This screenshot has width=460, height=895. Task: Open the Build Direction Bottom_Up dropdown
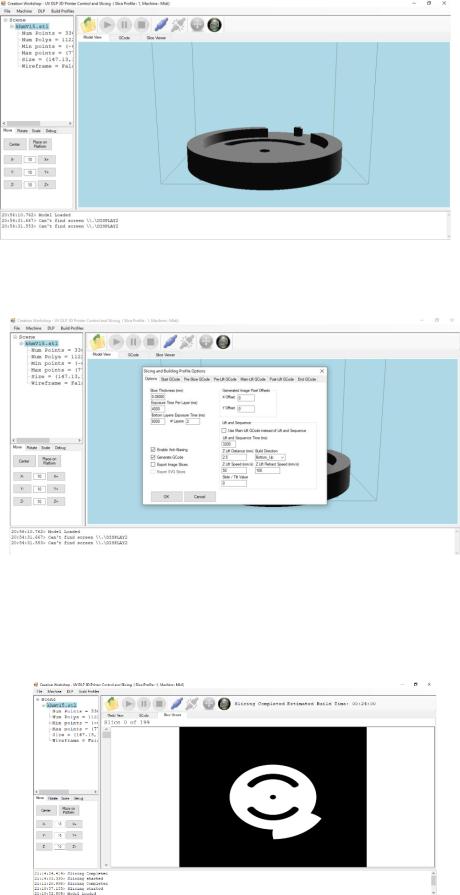click(x=271, y=457)
